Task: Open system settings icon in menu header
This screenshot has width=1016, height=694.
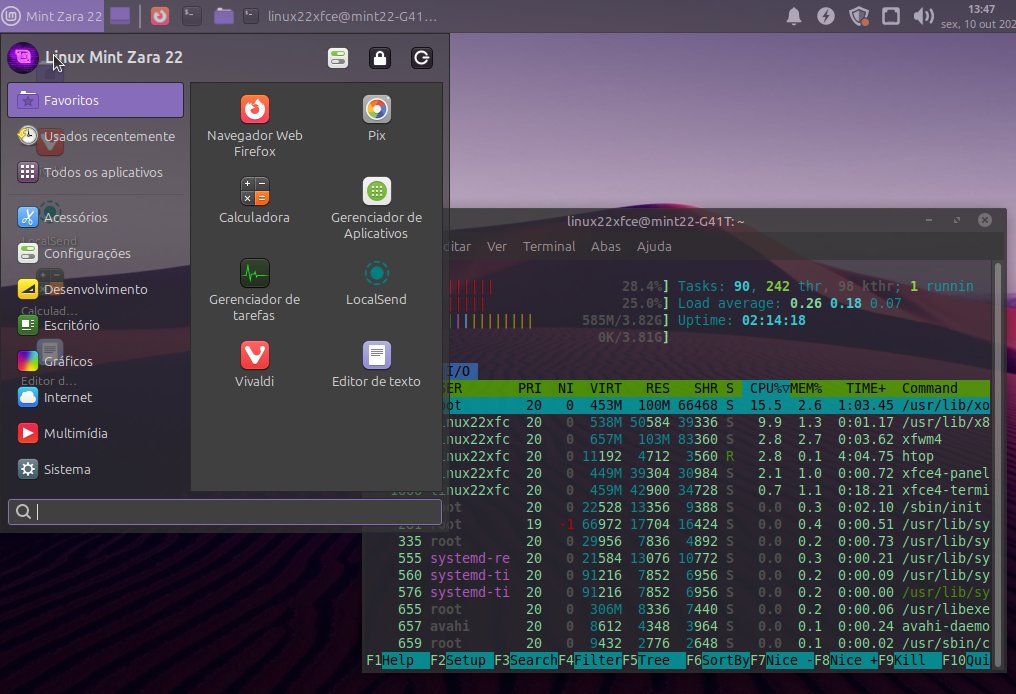Action: tap(338, 58)
